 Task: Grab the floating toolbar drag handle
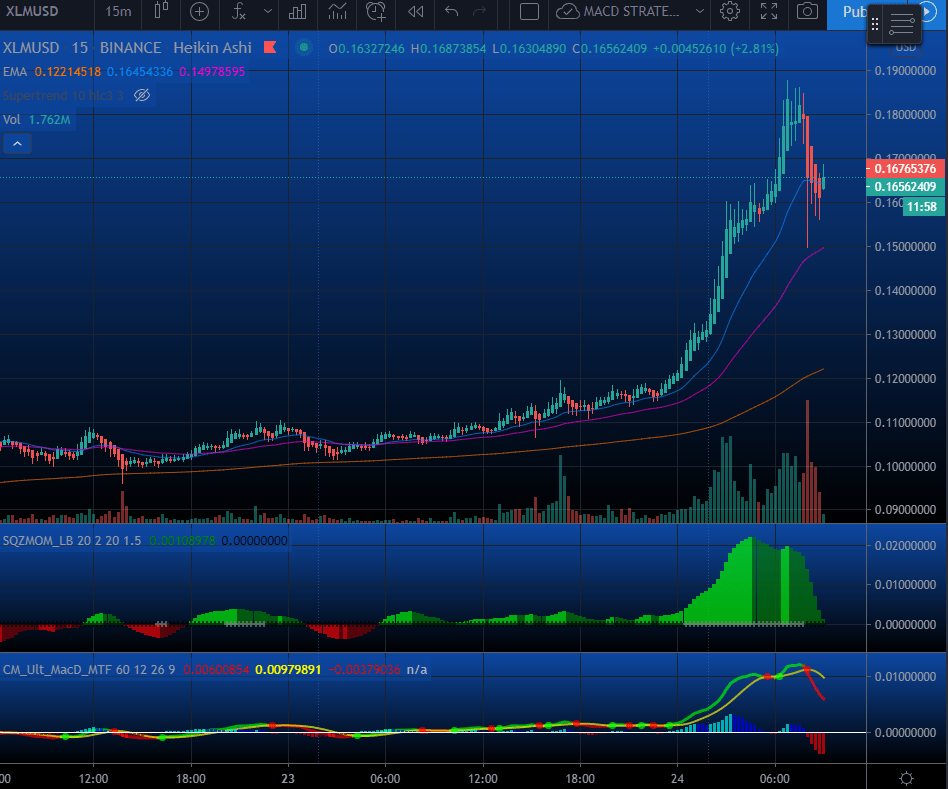click(x=875, y=24)
